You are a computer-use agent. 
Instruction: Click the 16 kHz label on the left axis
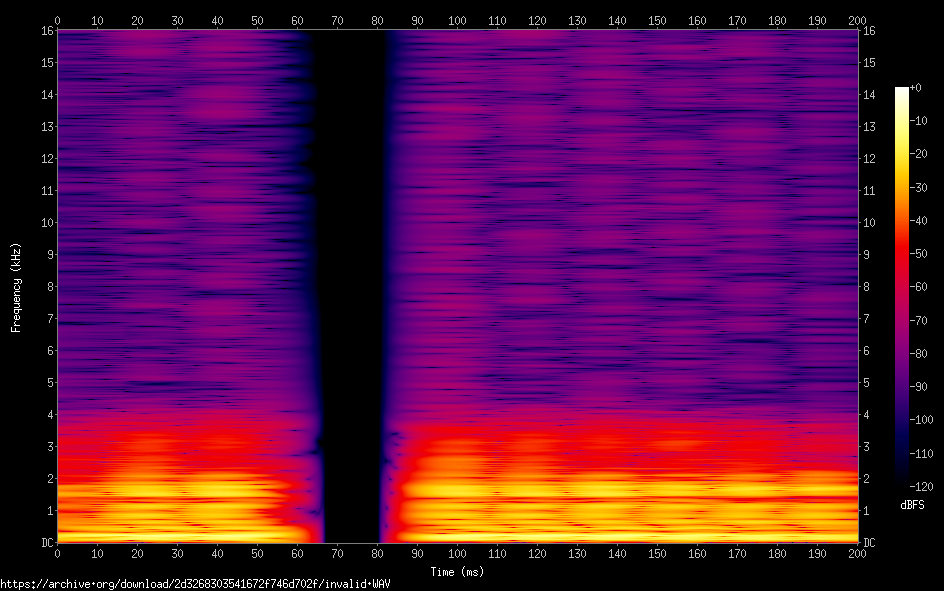click(45, 31)
